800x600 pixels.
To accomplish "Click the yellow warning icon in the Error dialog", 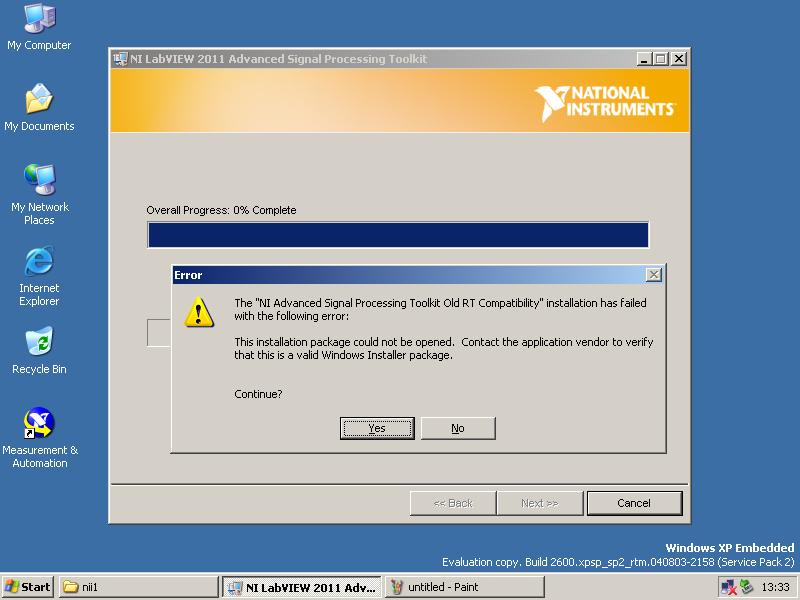I will tap(199, 312).
